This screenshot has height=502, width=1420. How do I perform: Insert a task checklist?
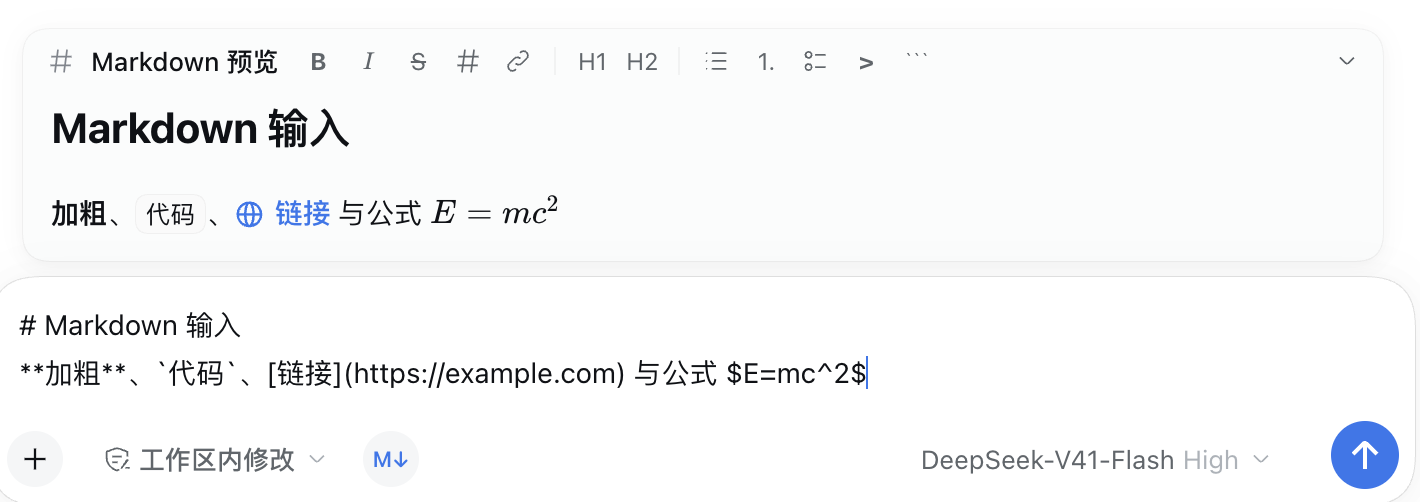click(815, 62)
